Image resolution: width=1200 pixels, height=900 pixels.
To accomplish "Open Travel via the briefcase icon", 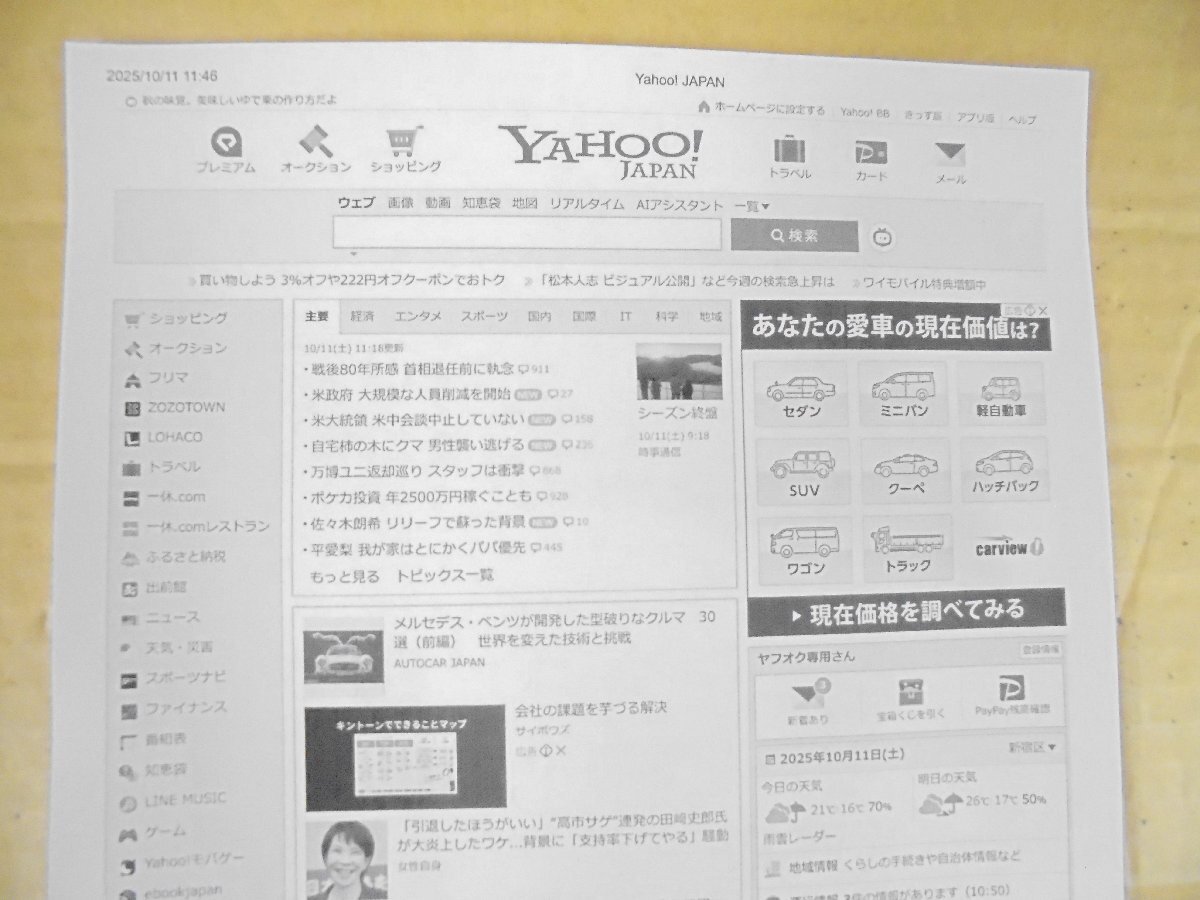I will (x=791, y=152).
